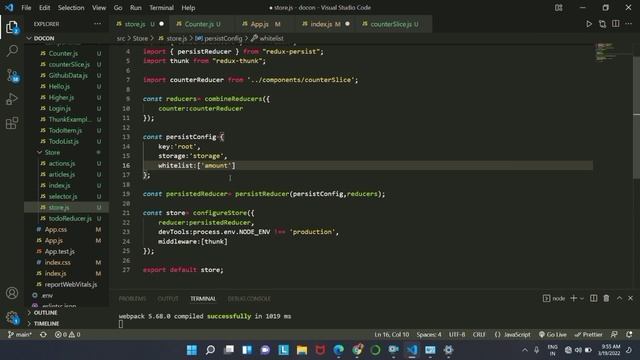Open the Explorer view in activity bar

click(x=12, y=27)
